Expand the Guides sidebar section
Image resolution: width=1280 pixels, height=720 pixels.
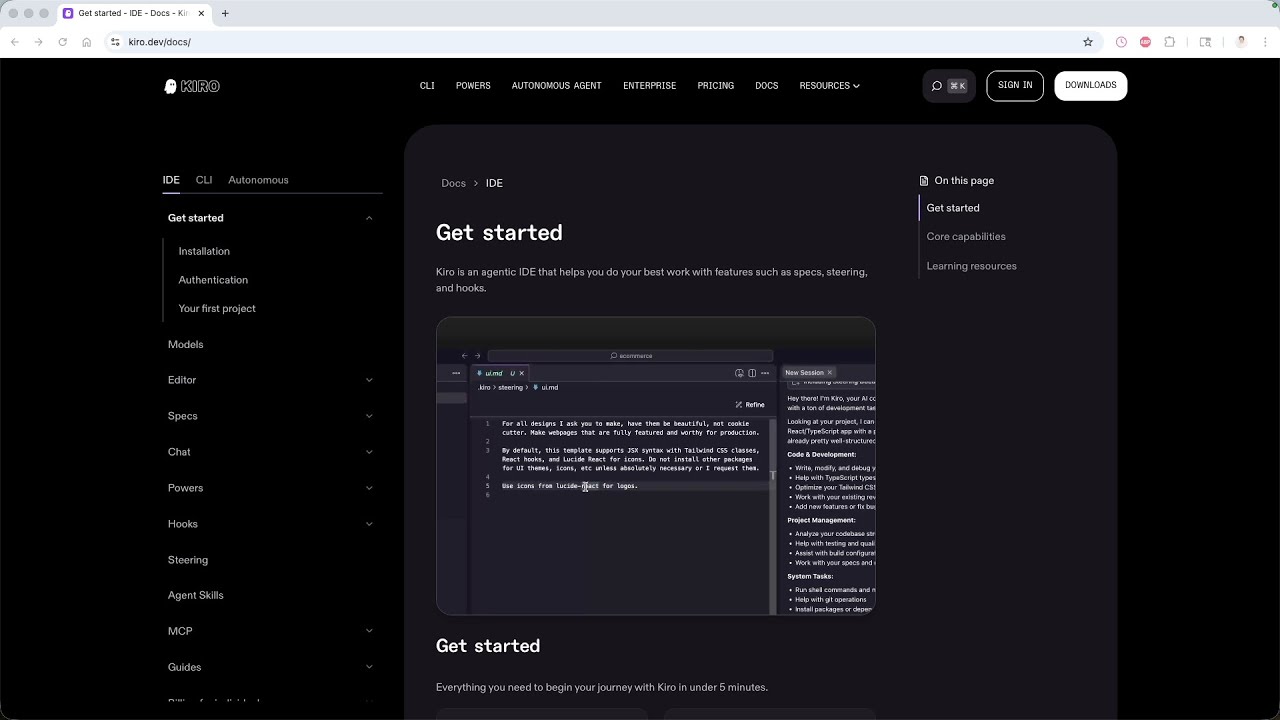[x=369, y=667]
